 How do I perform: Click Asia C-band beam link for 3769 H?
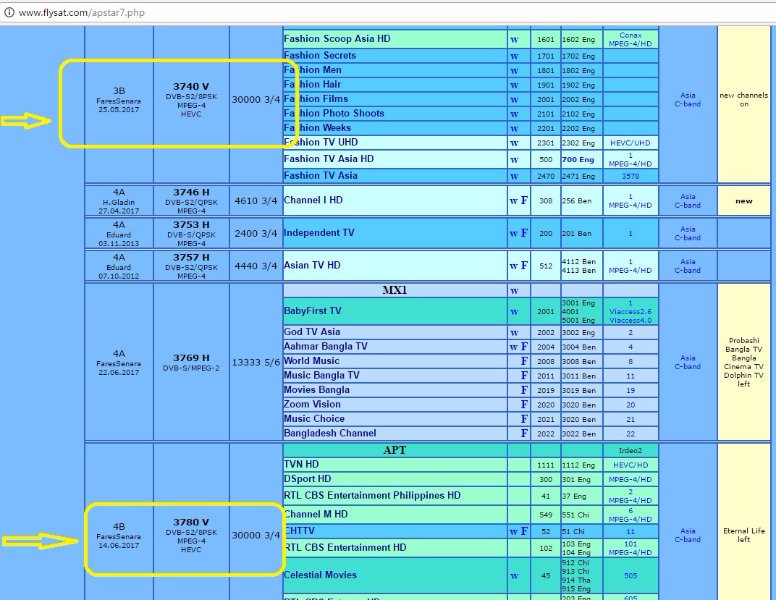pos(687,362)
